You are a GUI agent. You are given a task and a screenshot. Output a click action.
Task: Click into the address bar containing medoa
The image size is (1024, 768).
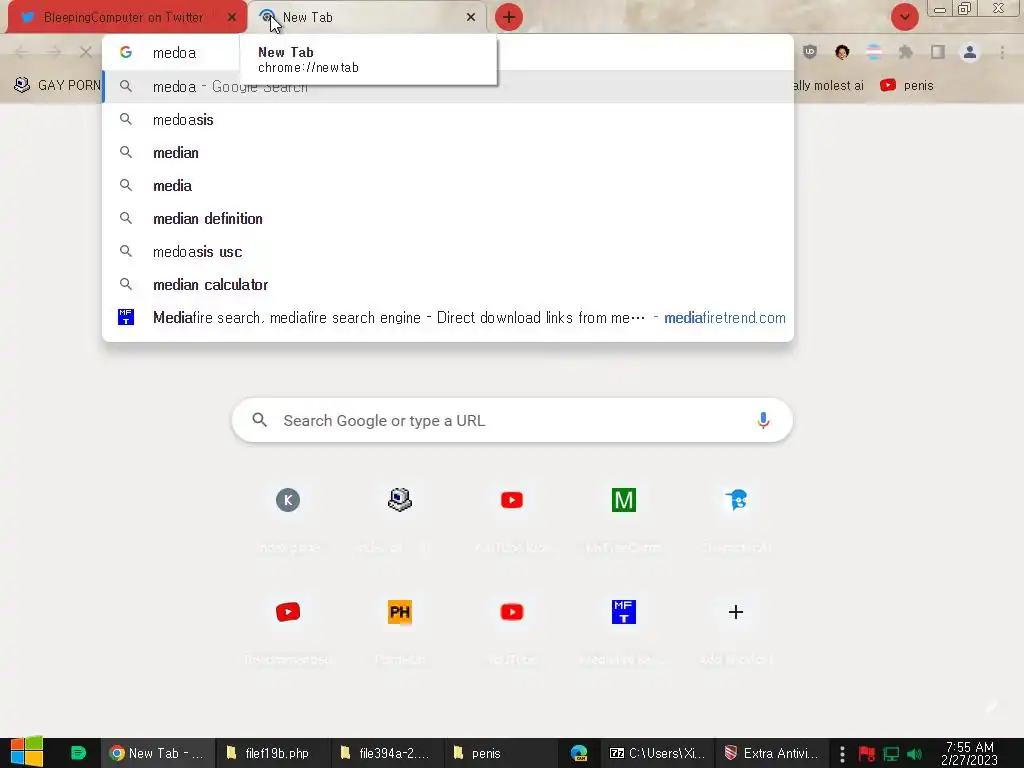[448, 52]
